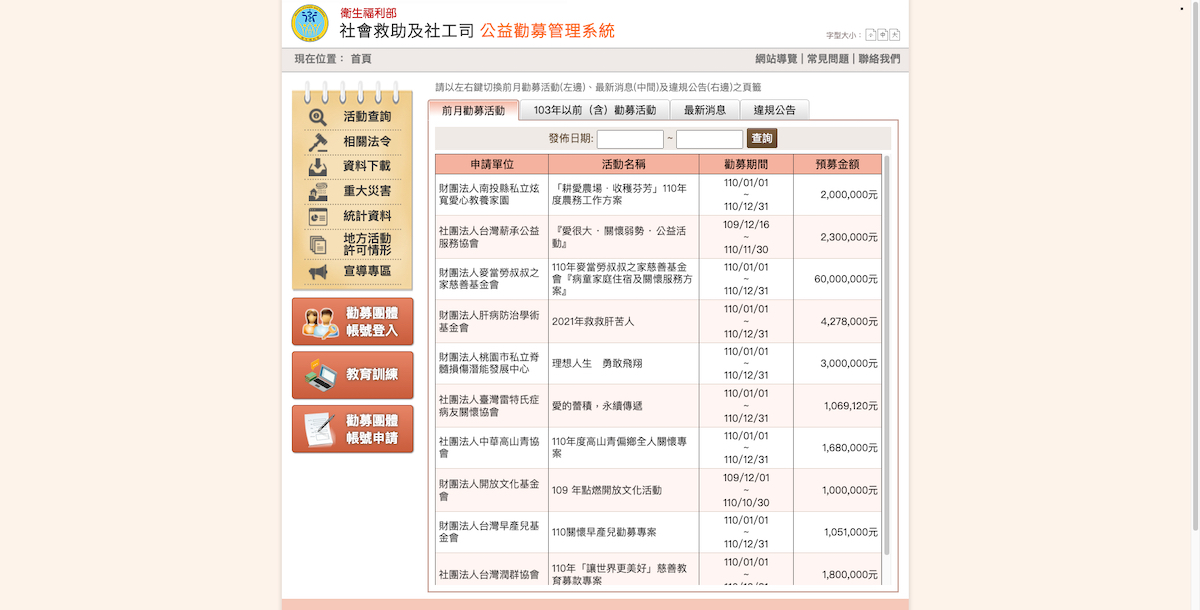Click the people icon on 勸募團體帳號登入
Viewport: 1200px width, 610px height.
coord(321,322)
